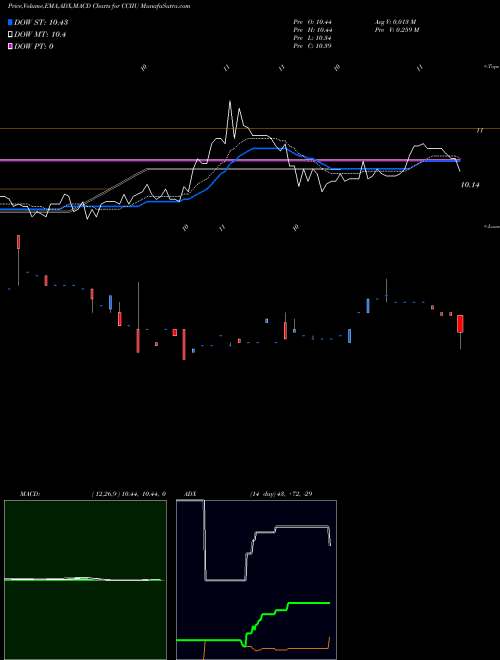The width and height of the screenshot is (500, 660).
Task: Select the 'DOW PT: 0' legend text
Action: coord(33,46)
